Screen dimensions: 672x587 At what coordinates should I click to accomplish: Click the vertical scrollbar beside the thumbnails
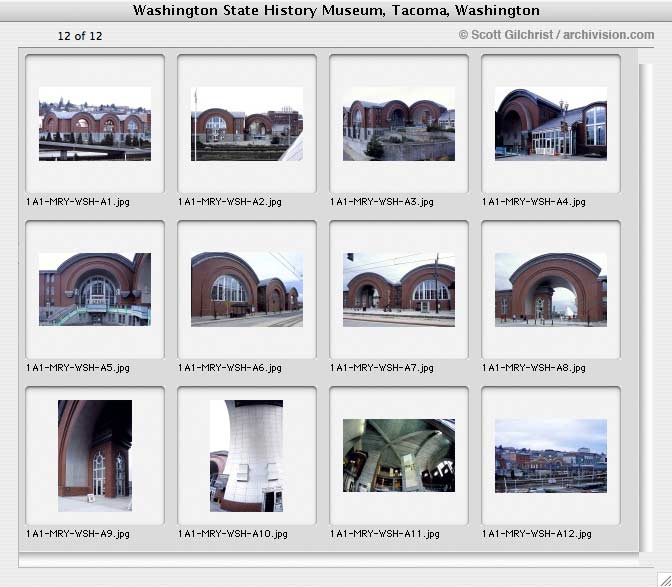point(645,308)
